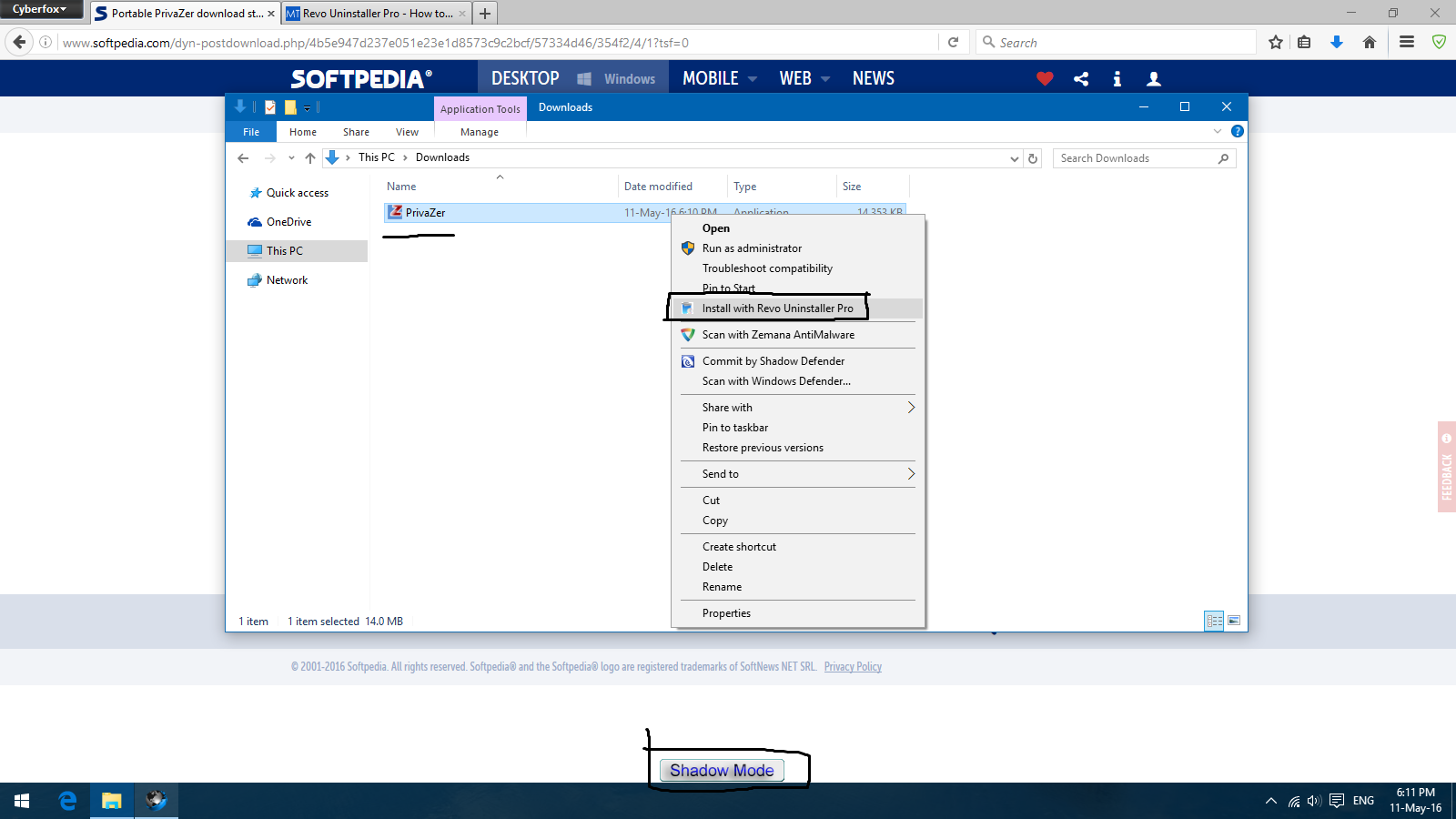Click the Softpedia heart favorites icon
The height and width of the screenshot is (819, 1456).
click(1045, 79)
